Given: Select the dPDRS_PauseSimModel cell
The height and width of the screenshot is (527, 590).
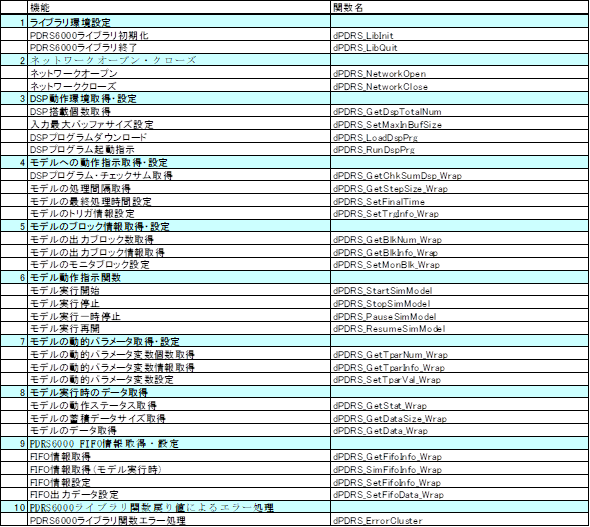Looking at the screenshot, I should pyautogui.click(x=459, y=316).
